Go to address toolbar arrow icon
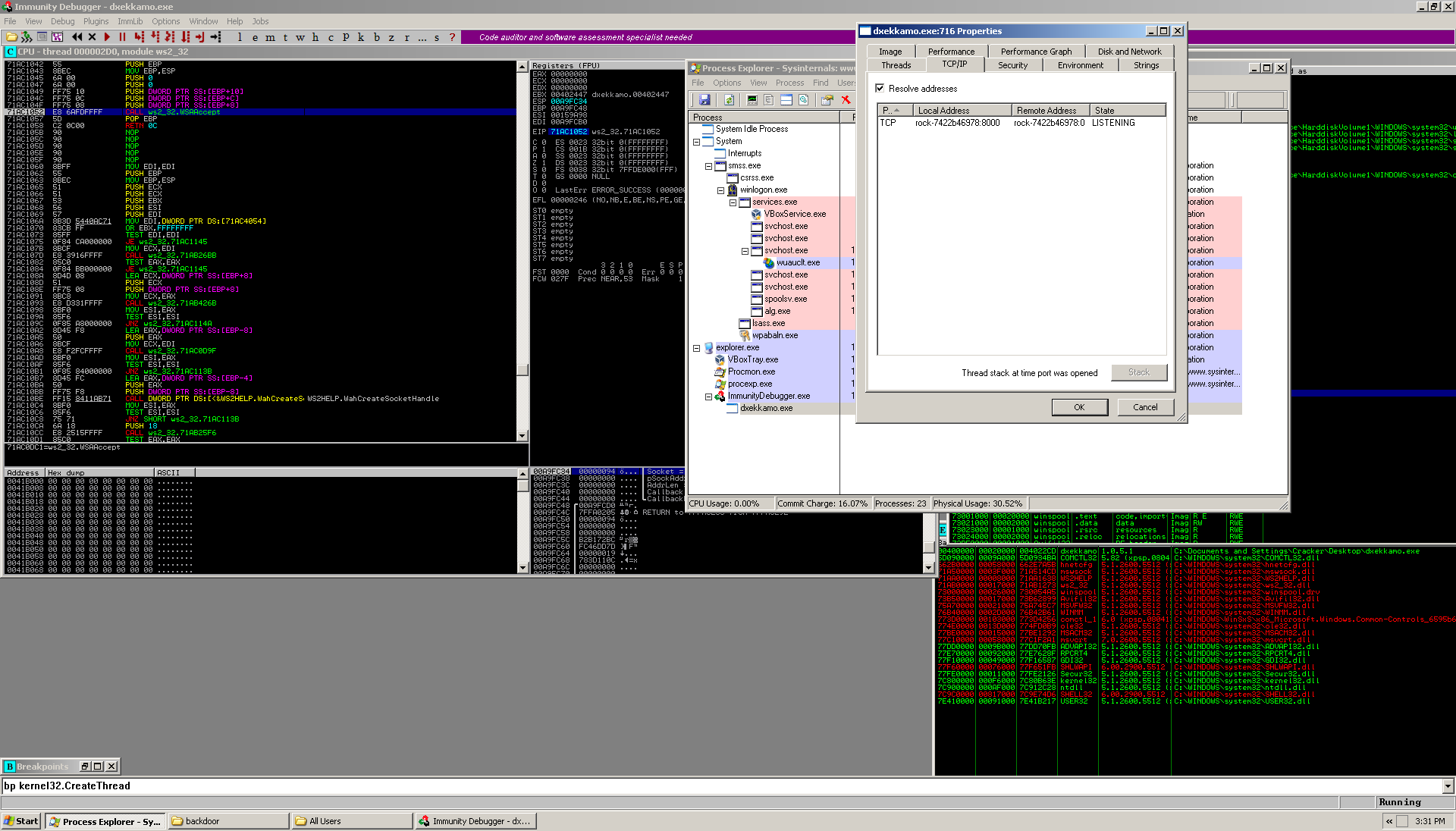This screenshot has height=831, width=1456. (x=216, y=36)
